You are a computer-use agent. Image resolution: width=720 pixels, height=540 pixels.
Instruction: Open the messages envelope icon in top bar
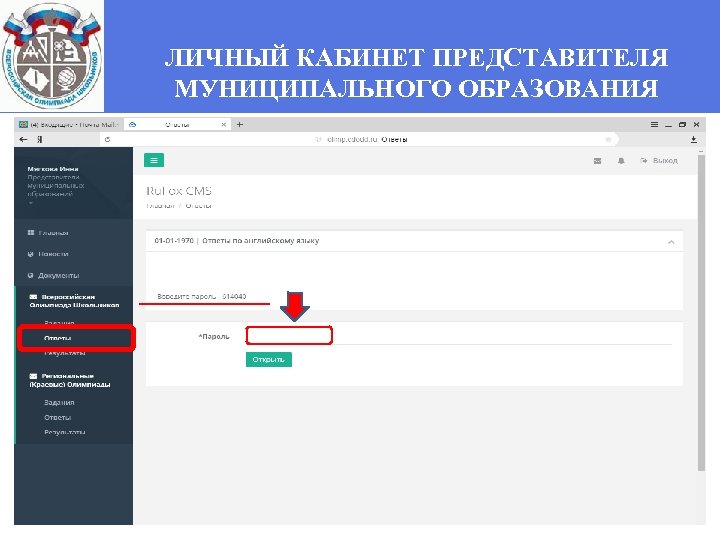point(597,161)
